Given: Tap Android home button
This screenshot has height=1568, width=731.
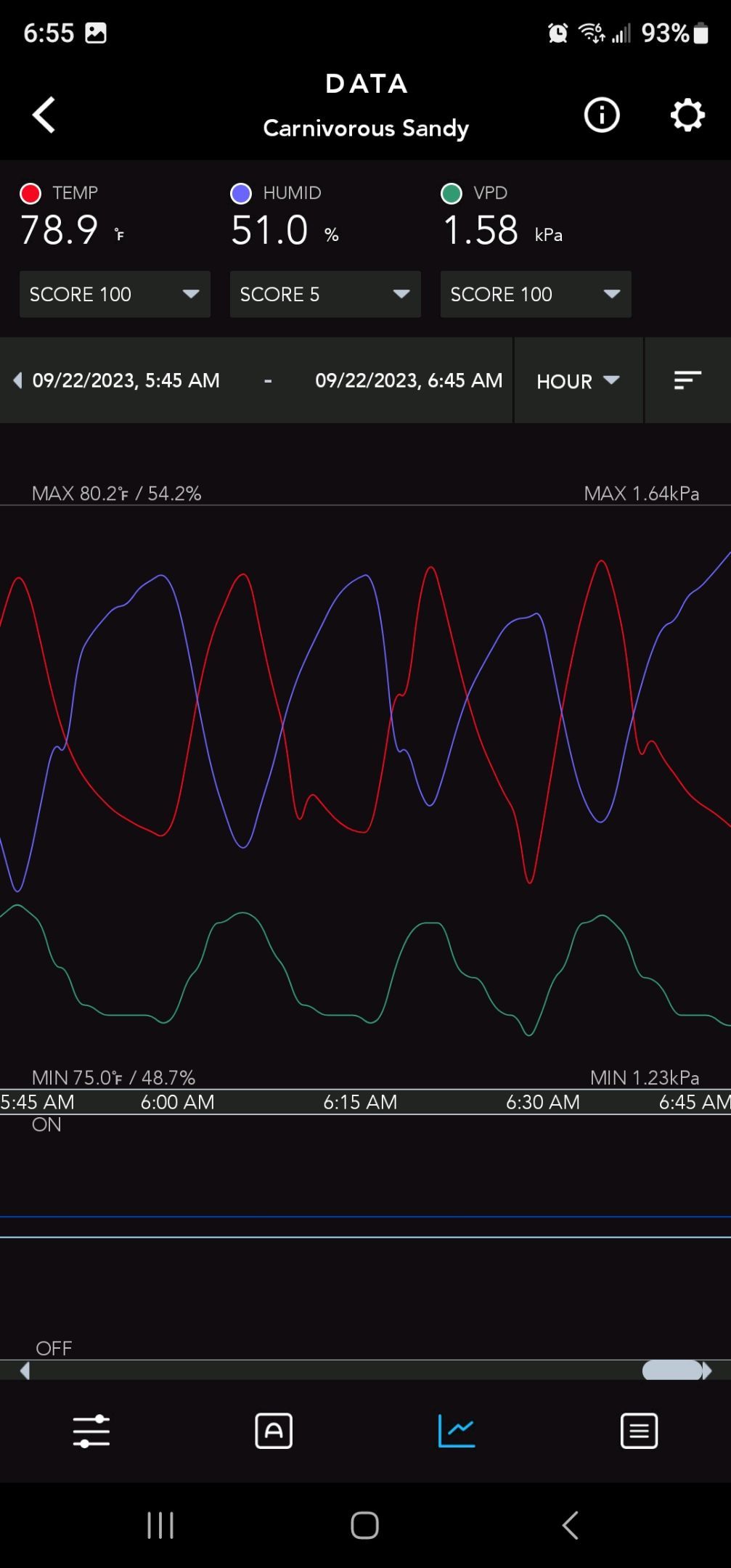Looking at the screenshot, I should 365,1525.
